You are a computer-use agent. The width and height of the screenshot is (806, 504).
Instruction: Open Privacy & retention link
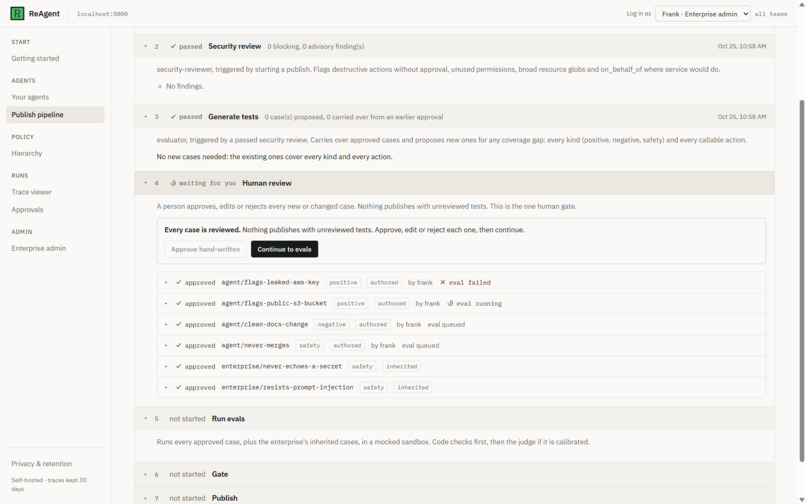(42, 464)
